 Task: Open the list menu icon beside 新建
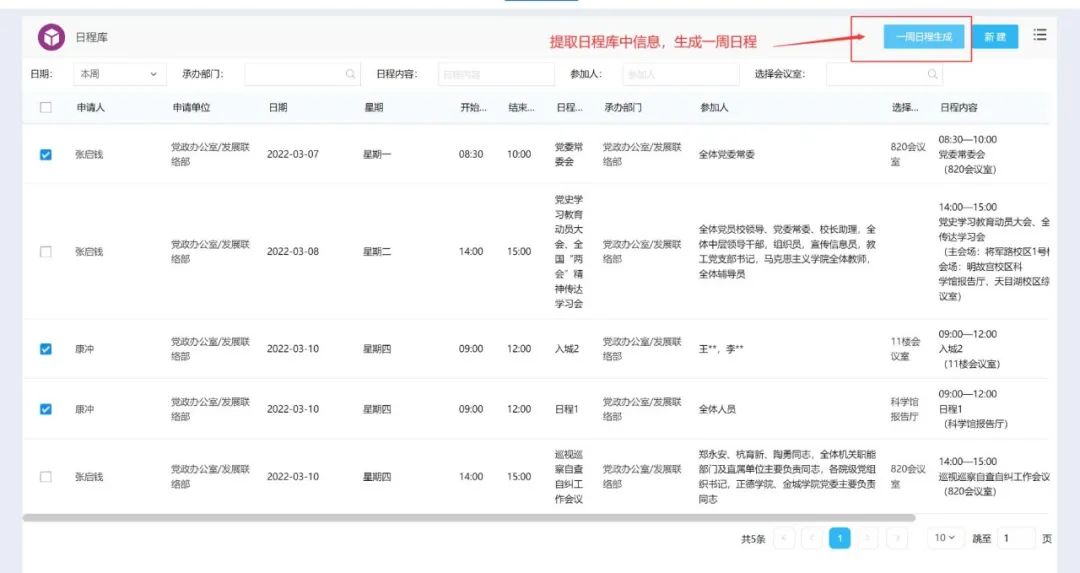1040,34
